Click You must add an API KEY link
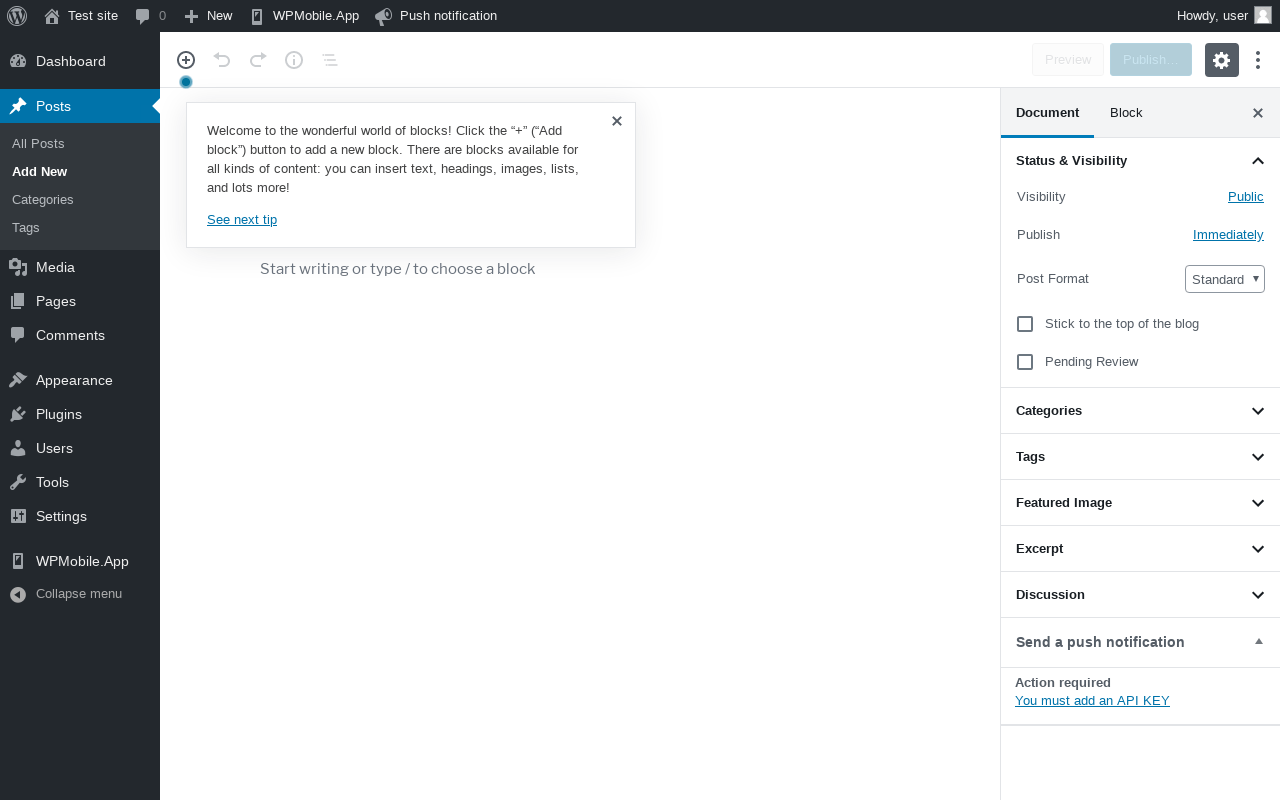This screenshot has height=800, width=1280. (1092, 701)
